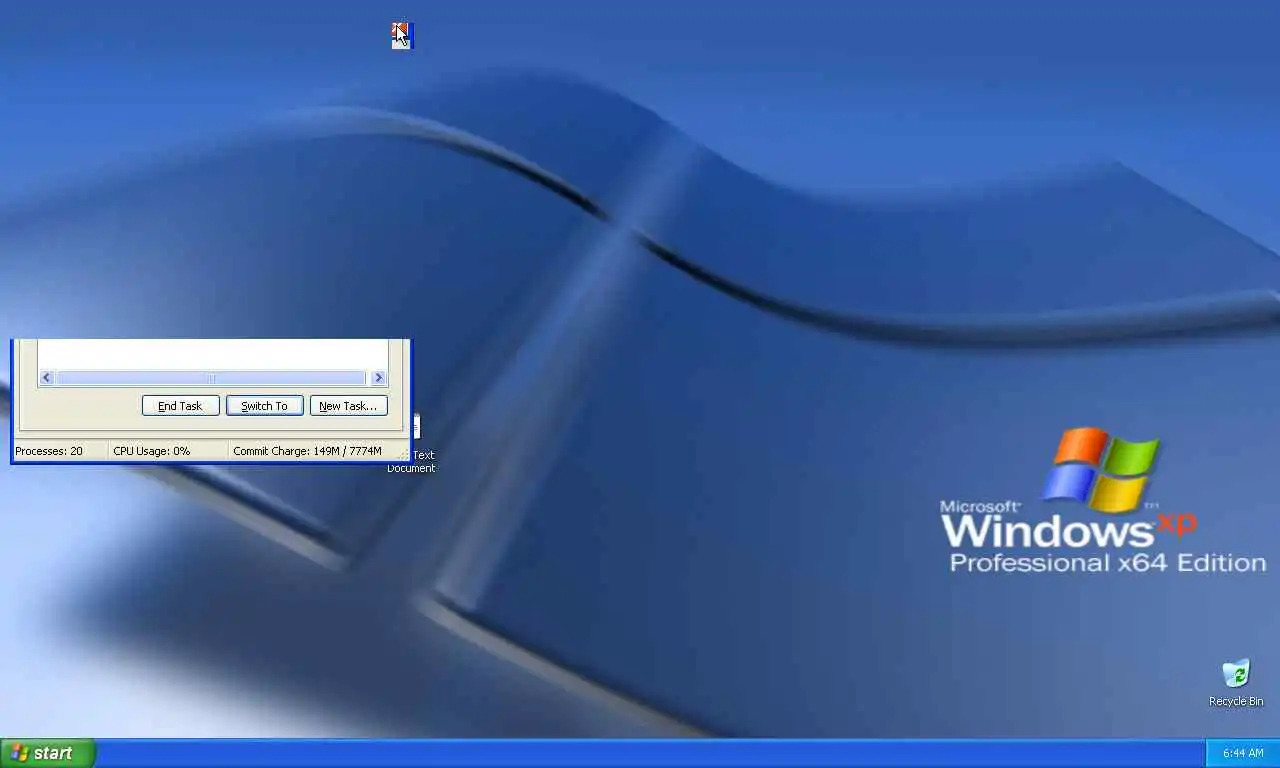Viewport: 1280px width, 768px height.
Task: Click the End Task button
Action: pos(180,406)
